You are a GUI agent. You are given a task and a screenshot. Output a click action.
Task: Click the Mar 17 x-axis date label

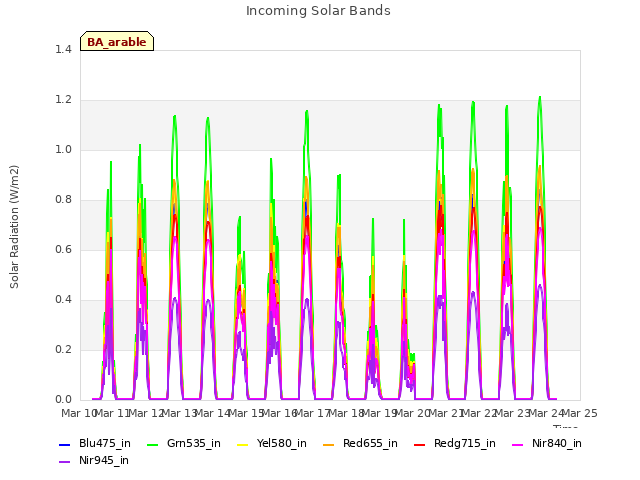(x=313, y=413)
